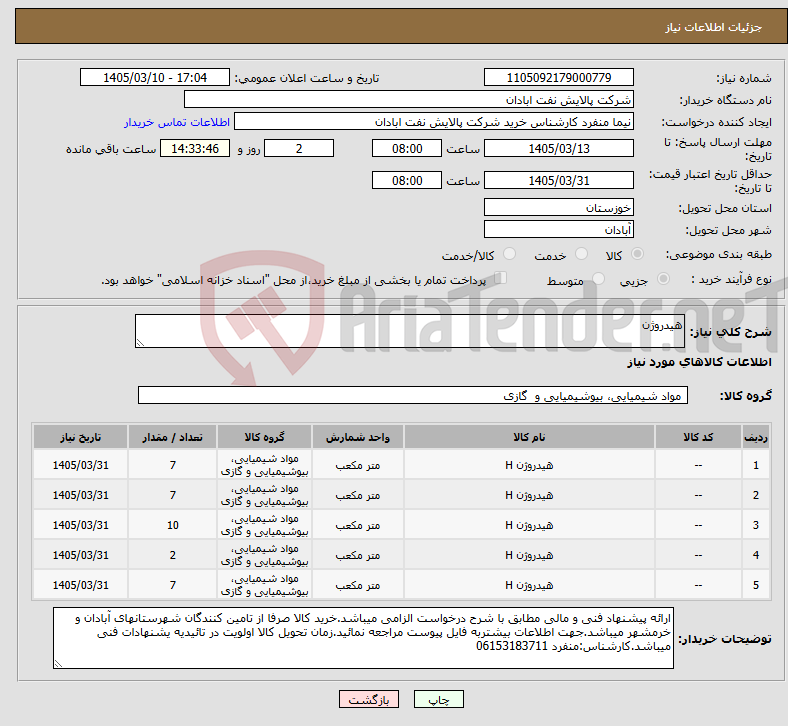This screenshot has width=788, height=726.
Task: Click هیدروژن H in row 5
Action: coord(529,585)
